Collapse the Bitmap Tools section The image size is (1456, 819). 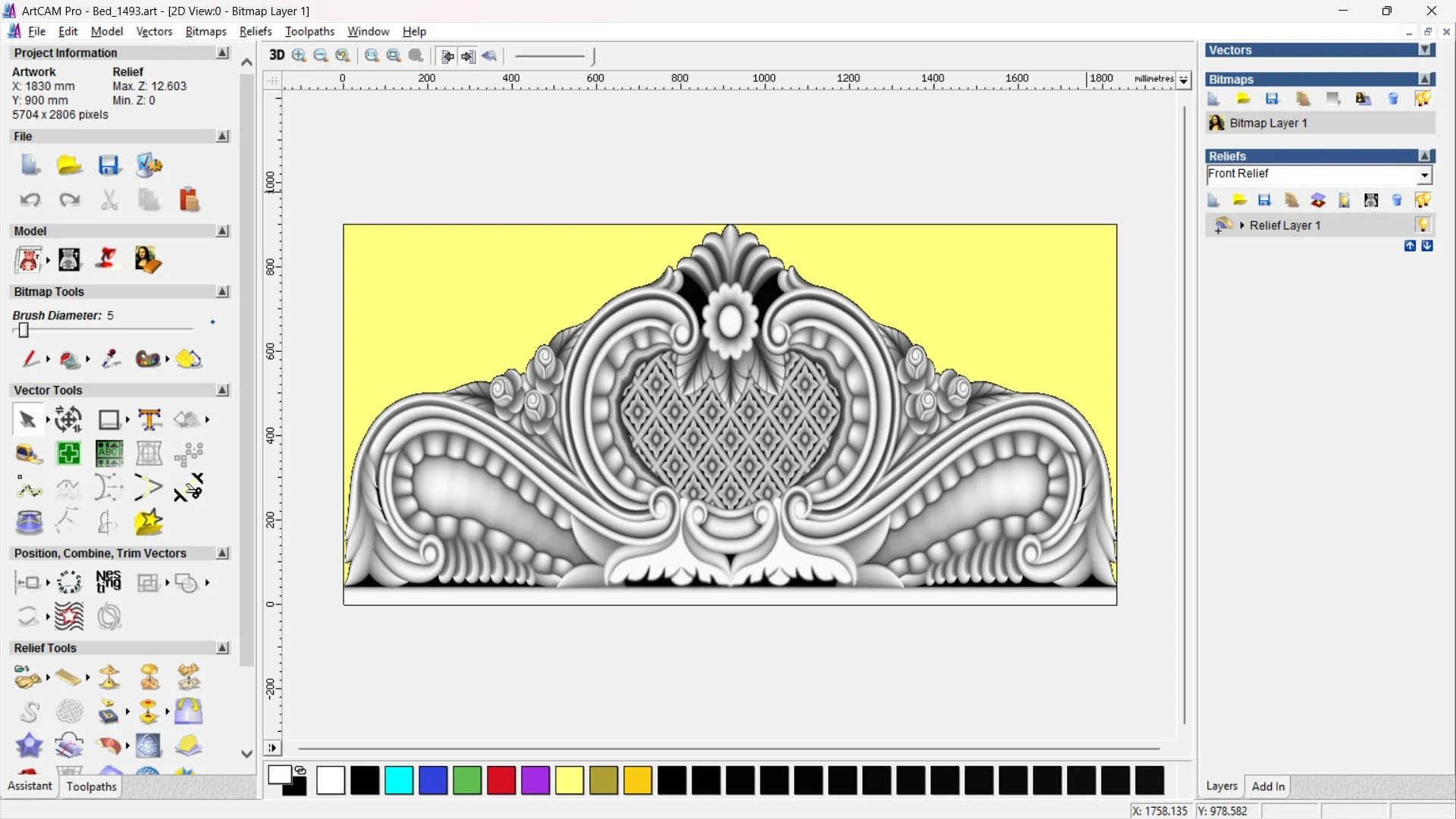(x=222, y=292)
